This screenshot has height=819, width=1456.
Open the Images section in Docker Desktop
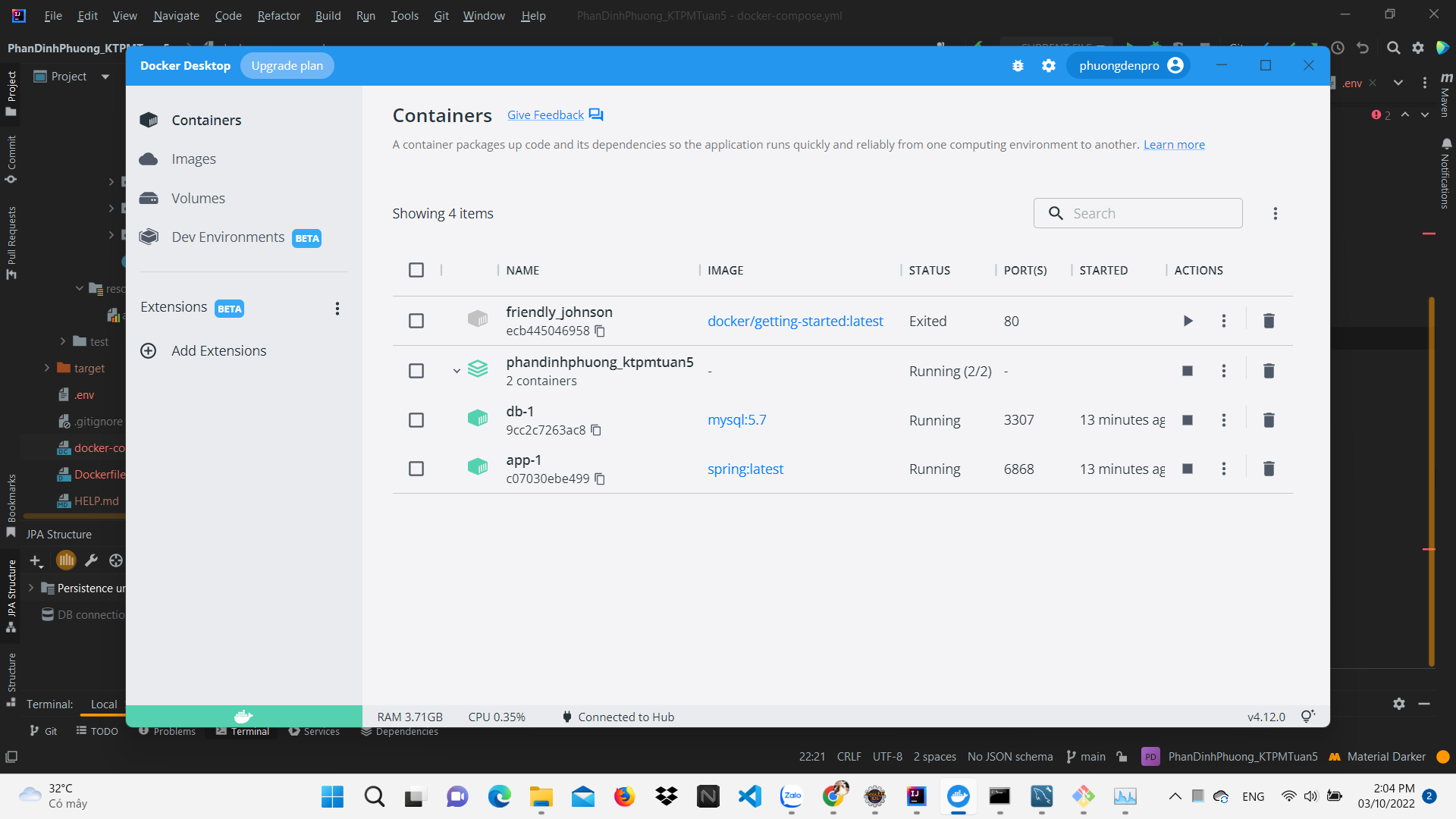point(196,158)
